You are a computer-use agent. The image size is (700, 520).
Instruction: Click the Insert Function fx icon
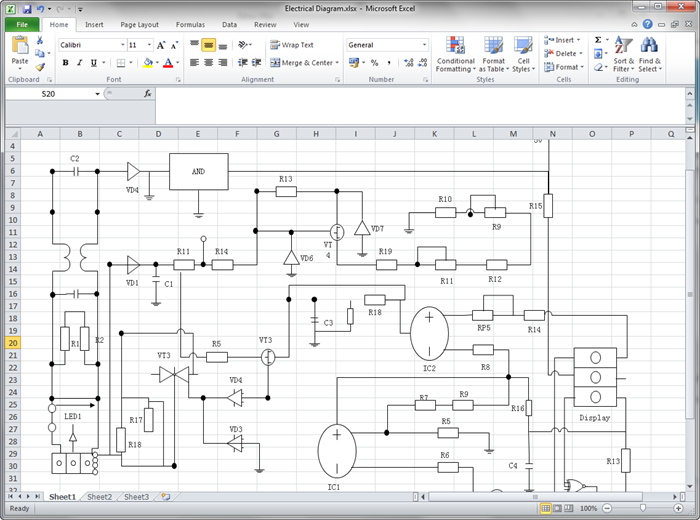[x=148, y=93]
